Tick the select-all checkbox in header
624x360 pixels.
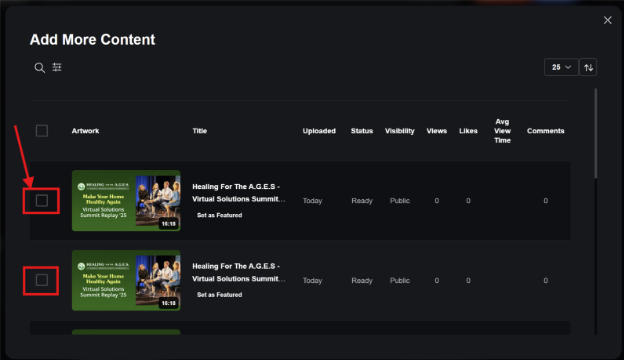pyautogui.click(x=42, y=131)
